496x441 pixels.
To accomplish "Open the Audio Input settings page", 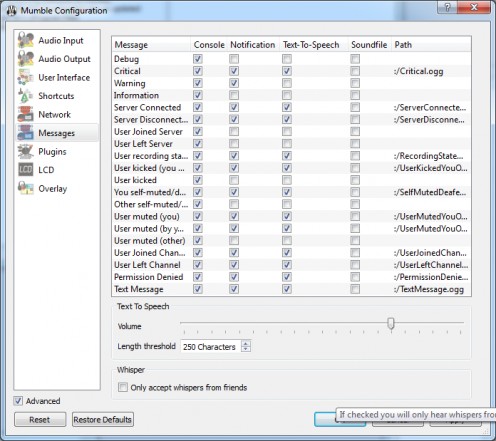I will 61,40.
